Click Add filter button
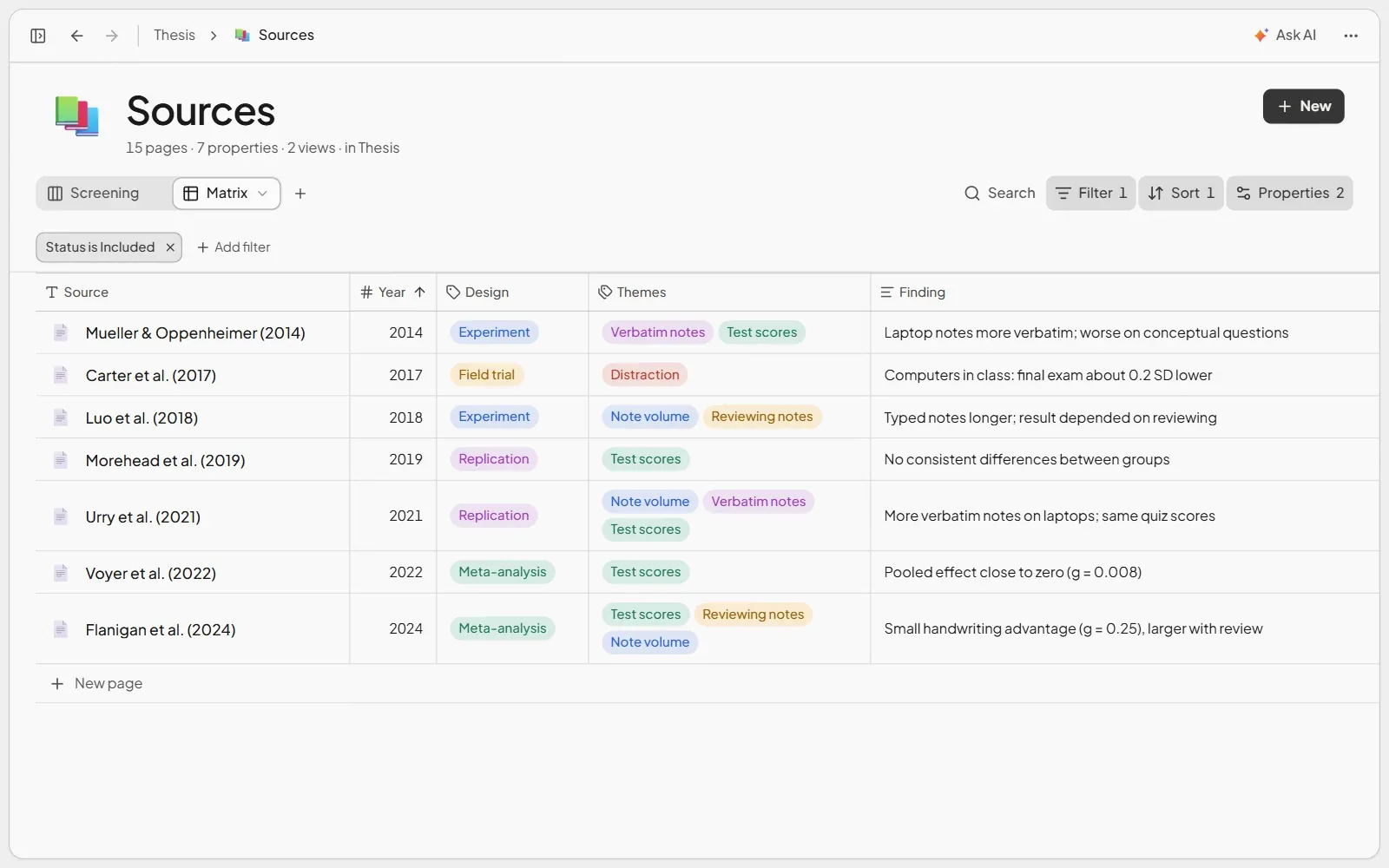Viewport: 1389px width, 868px height. (x=234, y=247)
